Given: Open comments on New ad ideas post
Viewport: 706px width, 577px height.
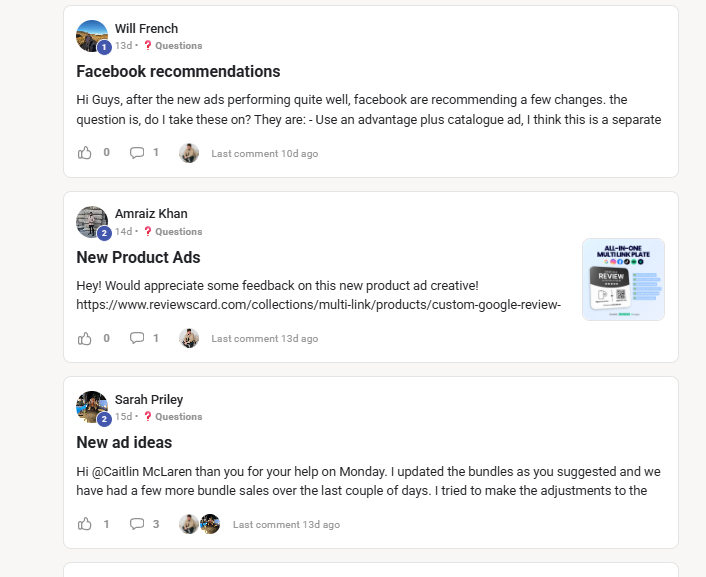Looking at the screenshot, I should coord(137,523).
